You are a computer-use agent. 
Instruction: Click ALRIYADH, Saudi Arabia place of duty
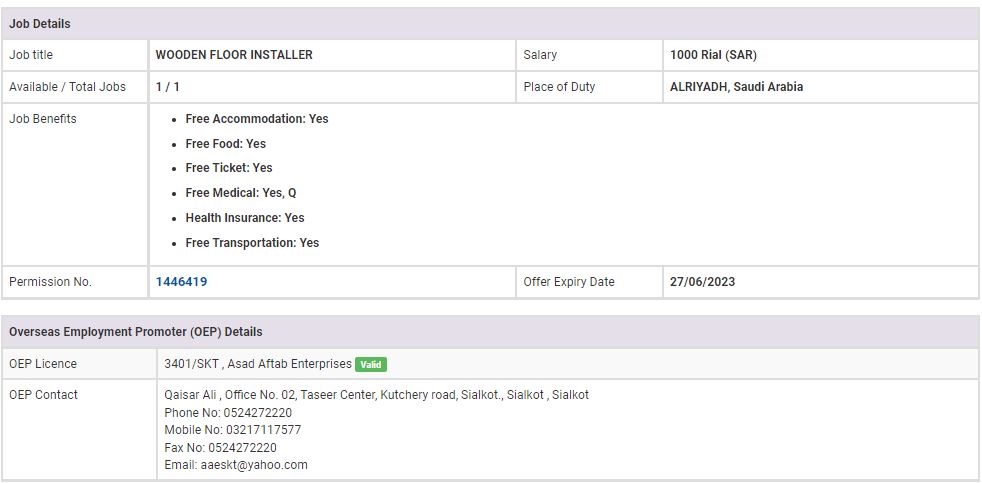point(736,87)
